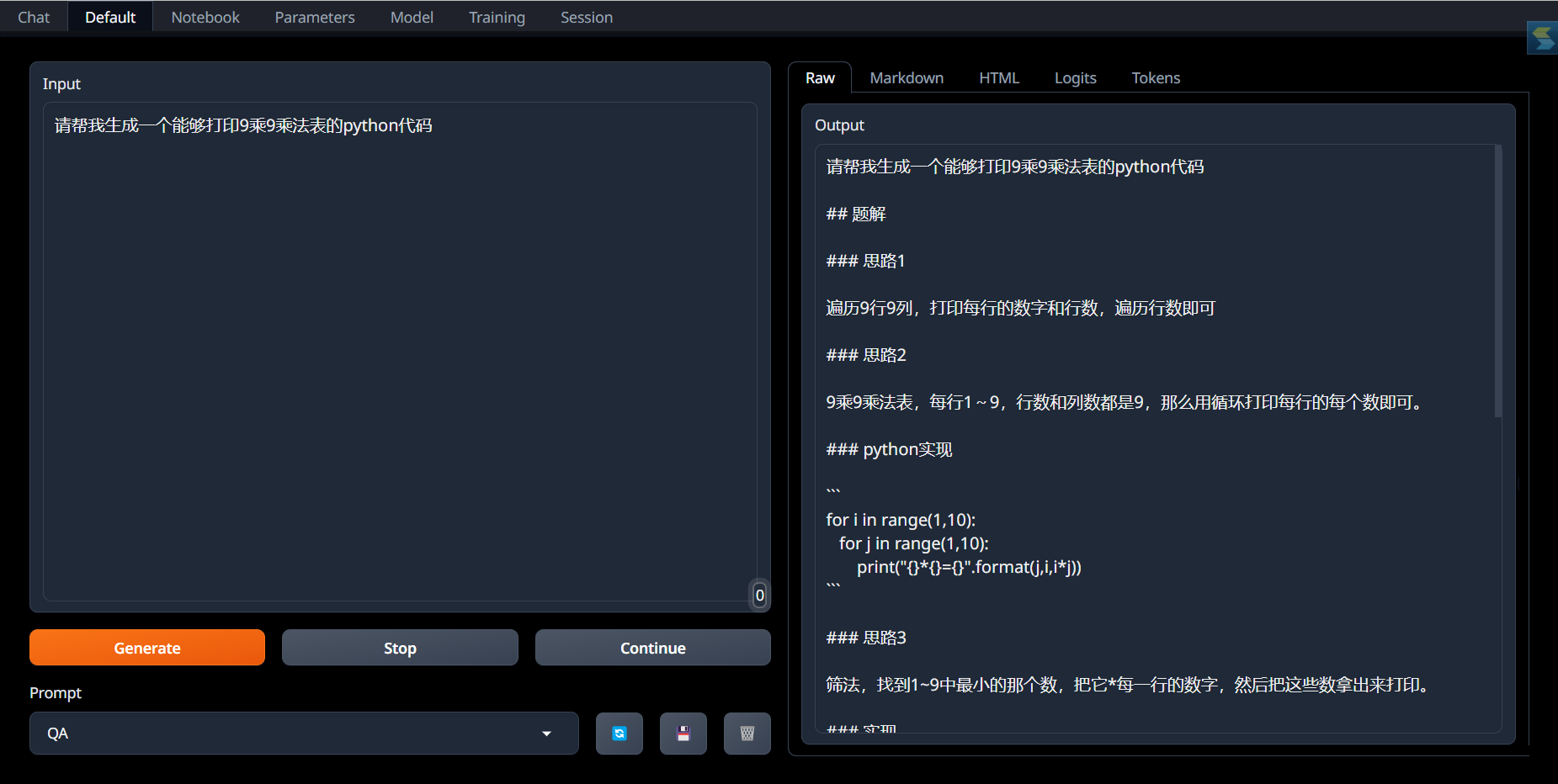Click the Continue button
The width and height of the screenshot is (1558, 784).
pos(652,648)
